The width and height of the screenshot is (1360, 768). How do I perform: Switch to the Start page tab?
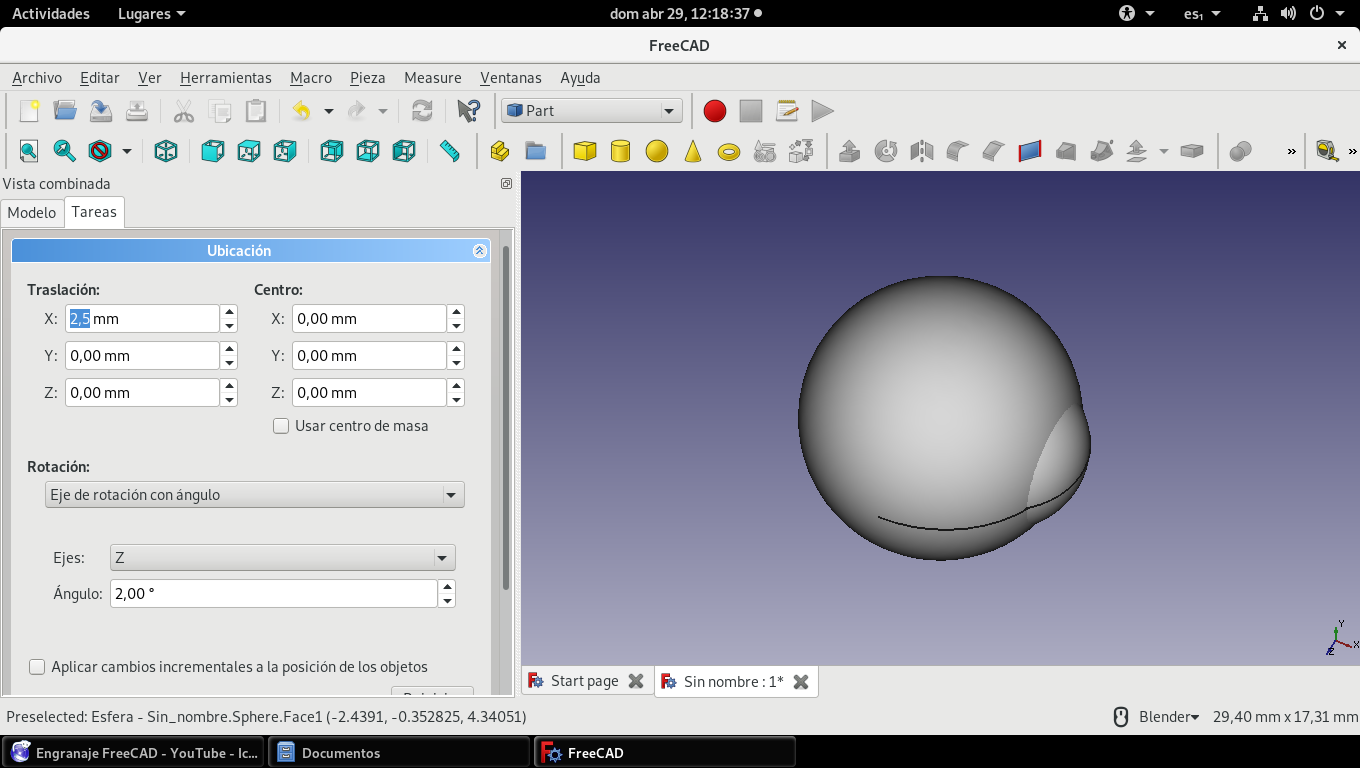click(585, 681)
